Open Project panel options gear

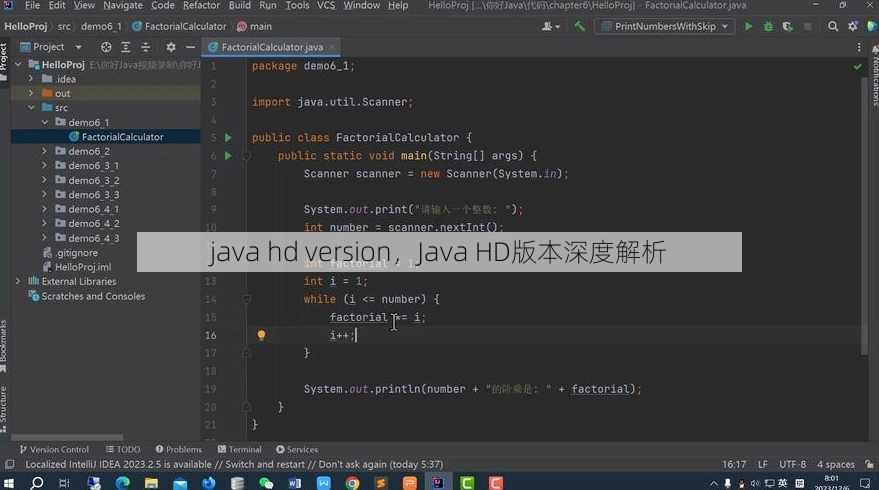170,47
